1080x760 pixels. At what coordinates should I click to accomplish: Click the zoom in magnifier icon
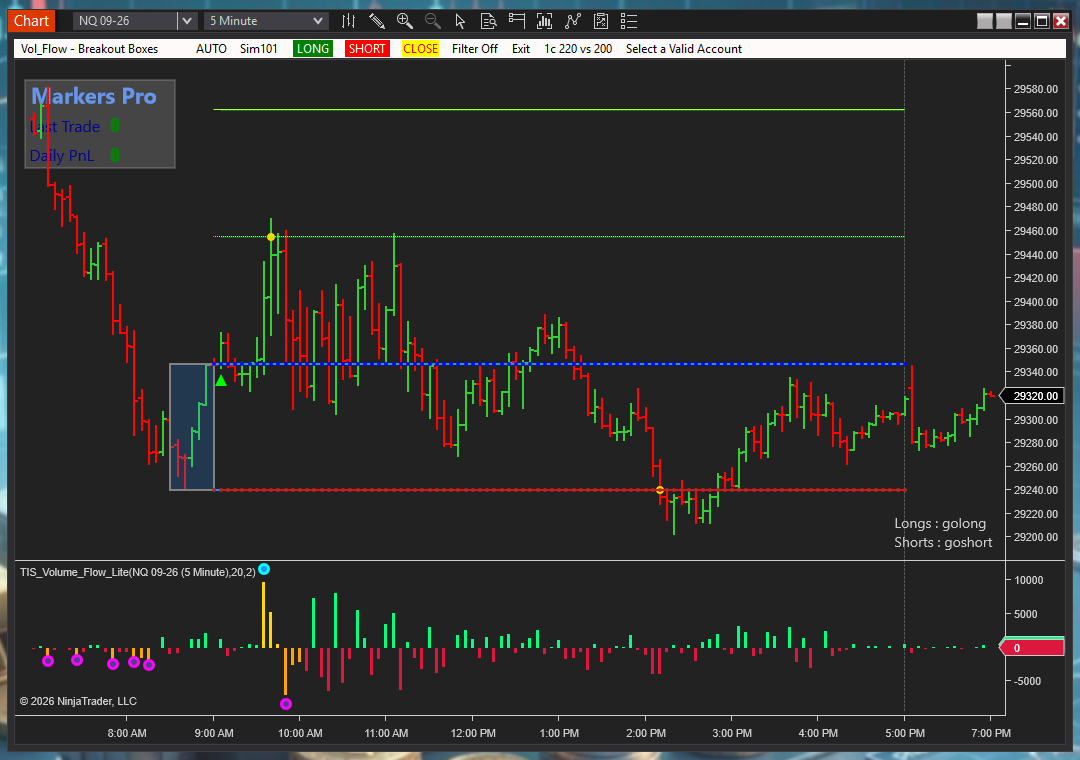[405, 21]
